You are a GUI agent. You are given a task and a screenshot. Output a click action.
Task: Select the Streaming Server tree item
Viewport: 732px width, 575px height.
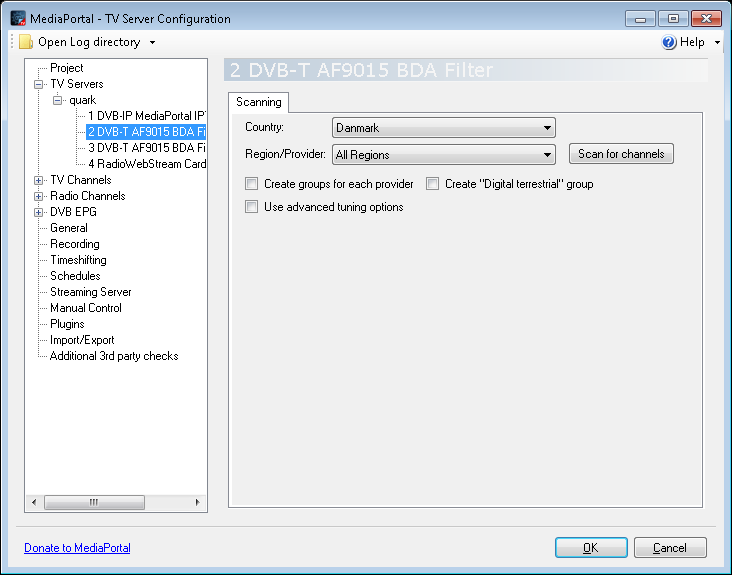tap(91, 292)
